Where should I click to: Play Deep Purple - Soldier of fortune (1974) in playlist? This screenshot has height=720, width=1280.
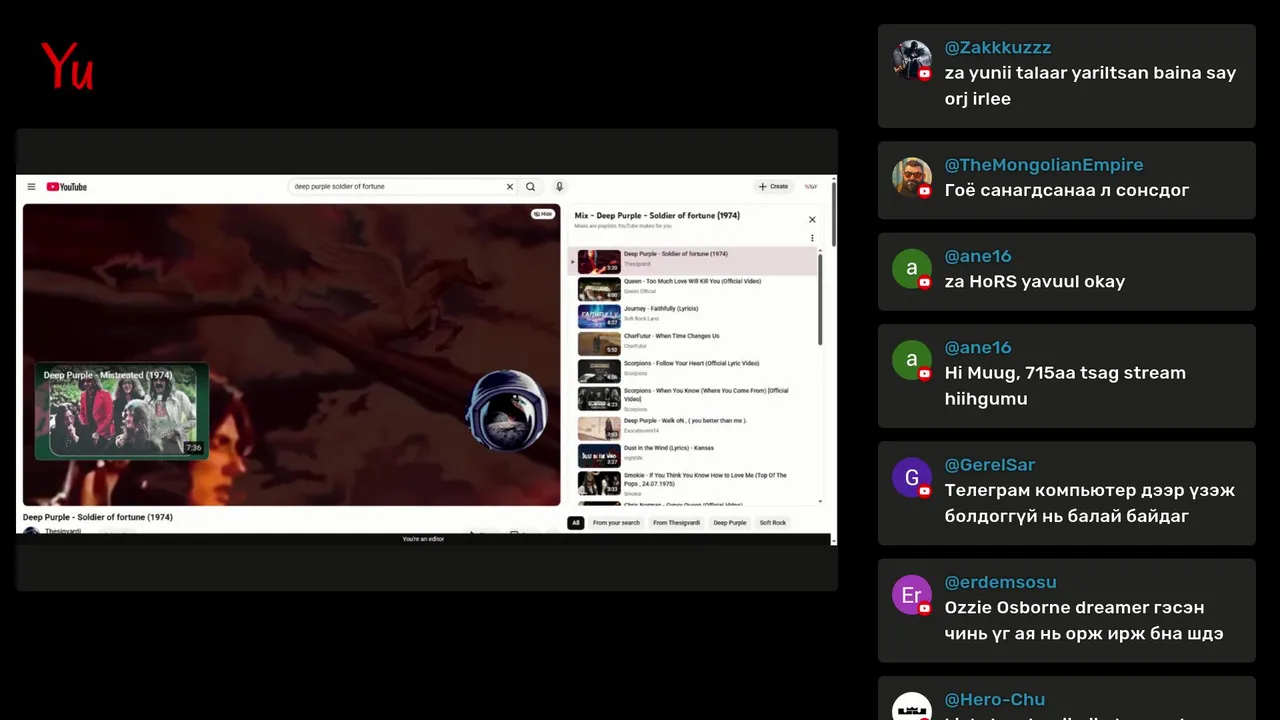pyautogui.click(x=693, y=262)
